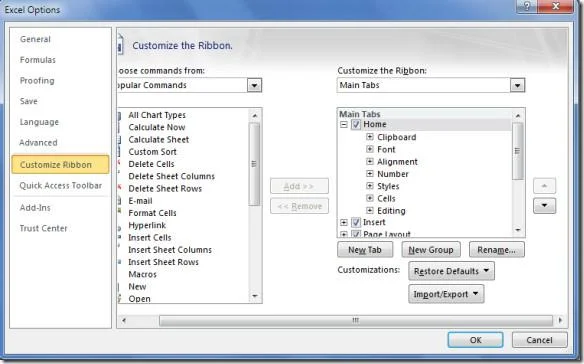Open the Formulas options category
This screenshot has width=584, height=364.
[38, 60]
